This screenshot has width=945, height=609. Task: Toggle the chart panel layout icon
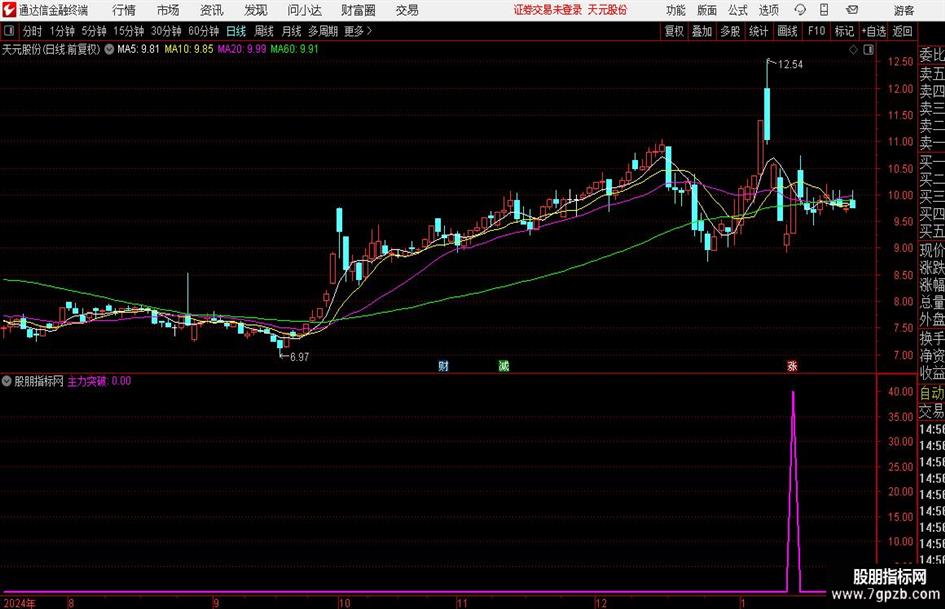coord(868,50)
